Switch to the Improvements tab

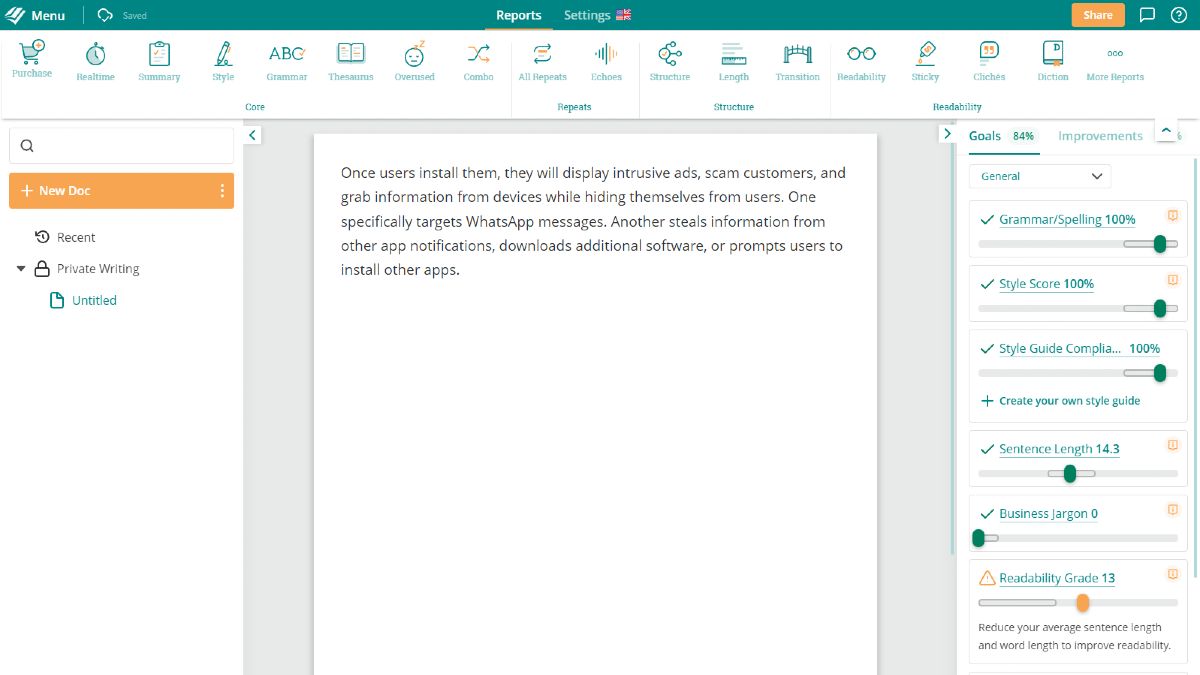point(1100,136)
